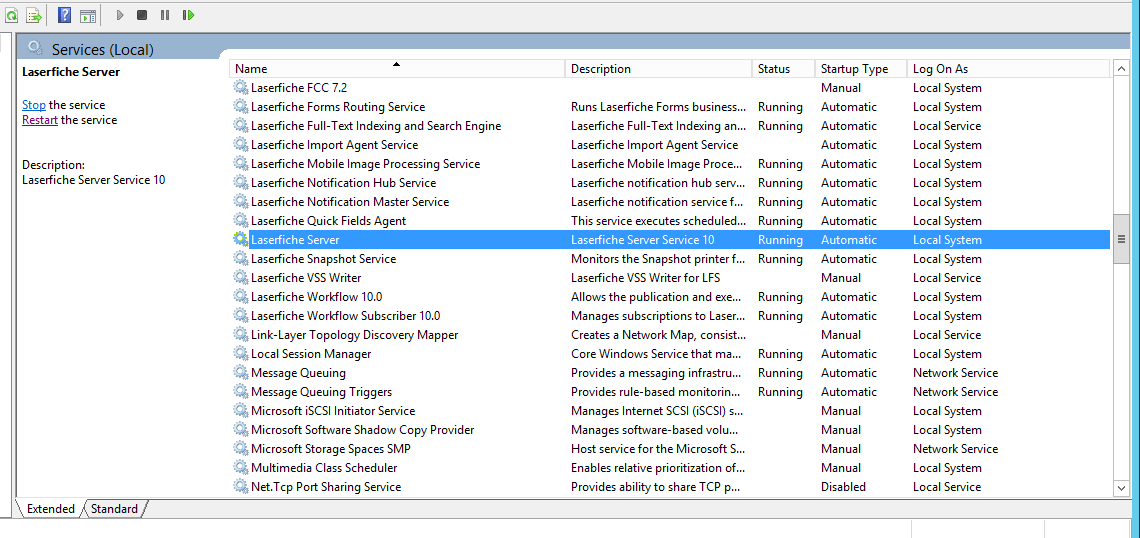Click gear icon for Laserfiche Mobile Image Processing
Viewport: 1140px width, 538px height.
click(240, 164)
